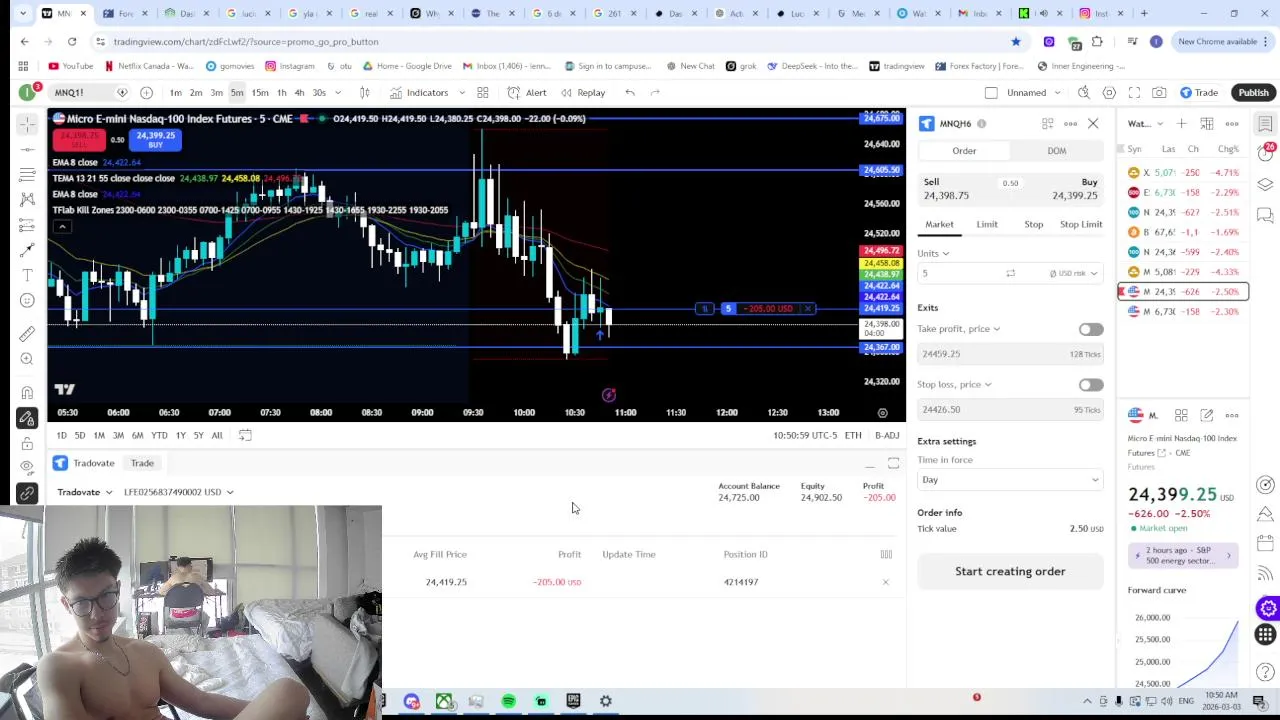Image resolution: width=1280 pixels, height=720 pixels.
Task: Close the MNQH6 order panel
Action: [x=1093, y=124]
